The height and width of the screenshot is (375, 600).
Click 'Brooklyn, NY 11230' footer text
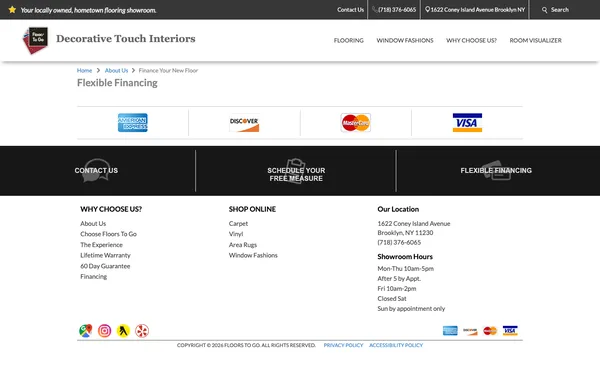point(405,233)
